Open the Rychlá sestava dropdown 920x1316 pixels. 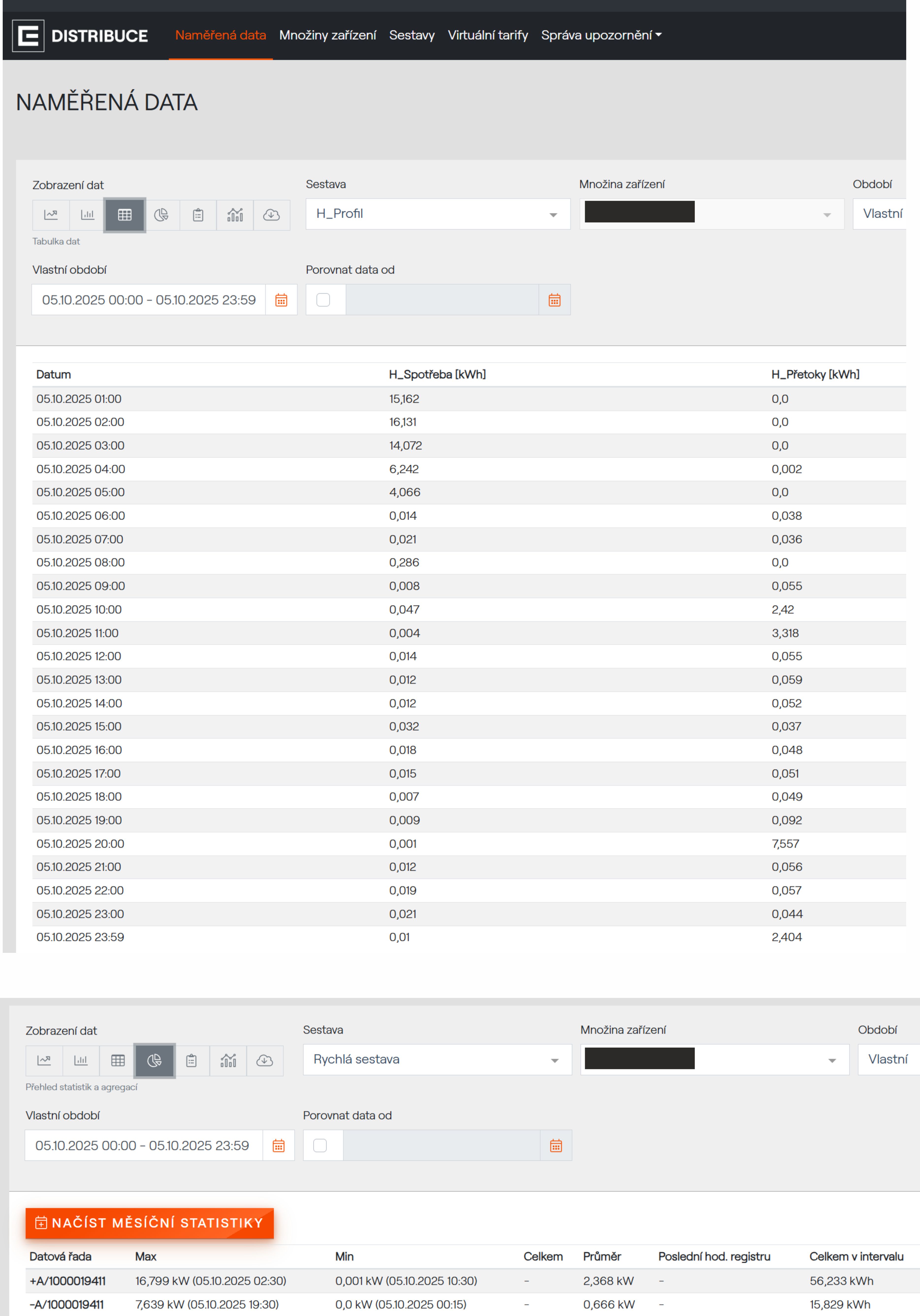(x=437, y=1059)
